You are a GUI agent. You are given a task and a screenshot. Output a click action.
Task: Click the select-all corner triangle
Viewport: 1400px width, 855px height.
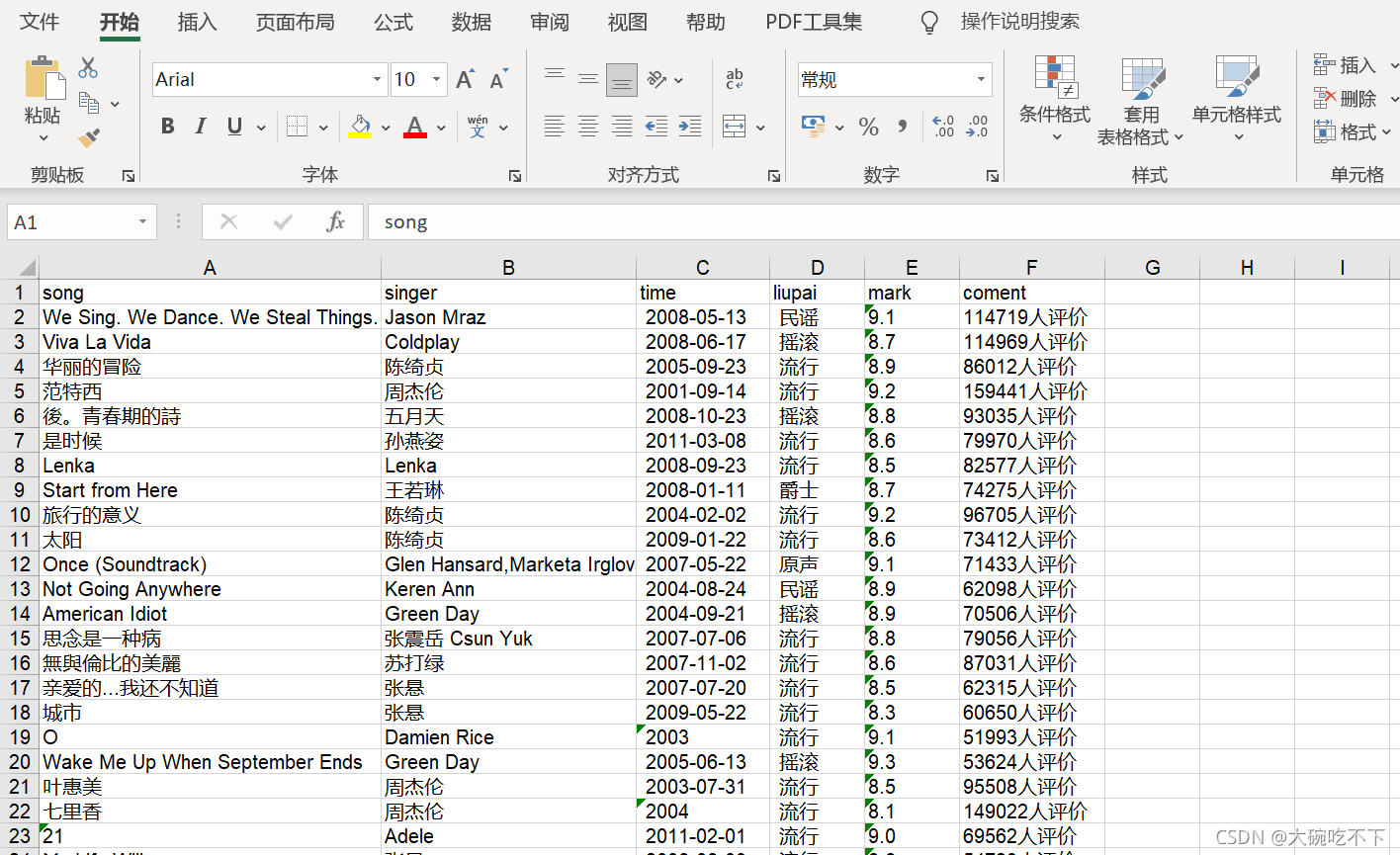(x=27, y=268)
